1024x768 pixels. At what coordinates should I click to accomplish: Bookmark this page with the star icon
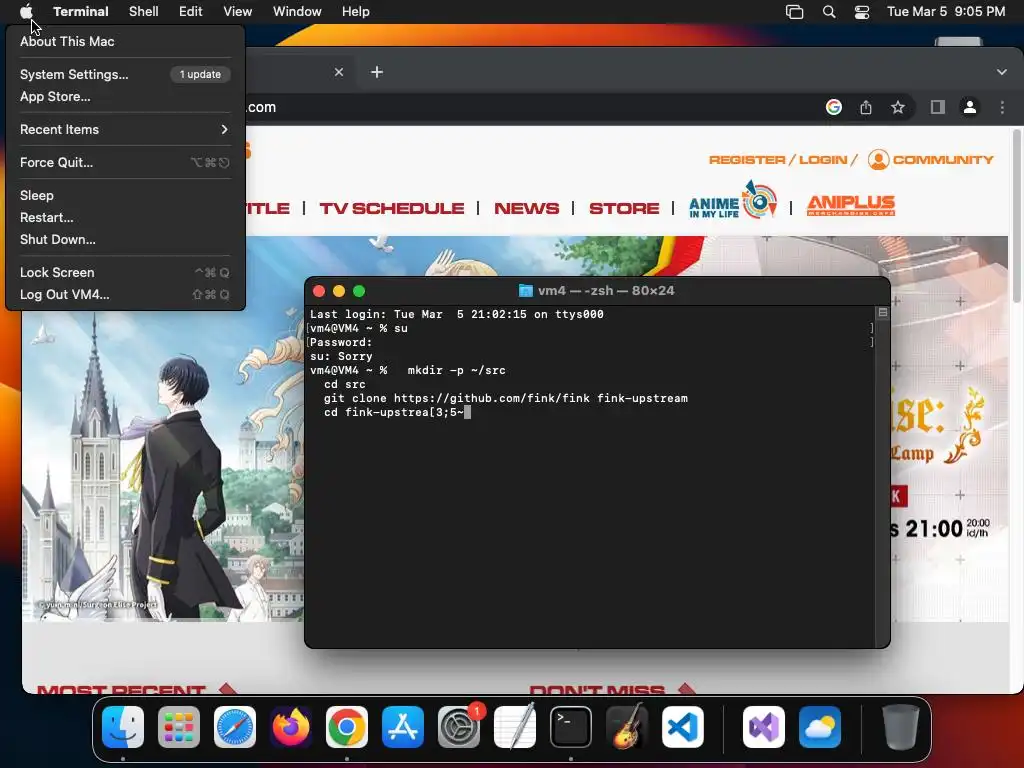(x=898, y=107)
